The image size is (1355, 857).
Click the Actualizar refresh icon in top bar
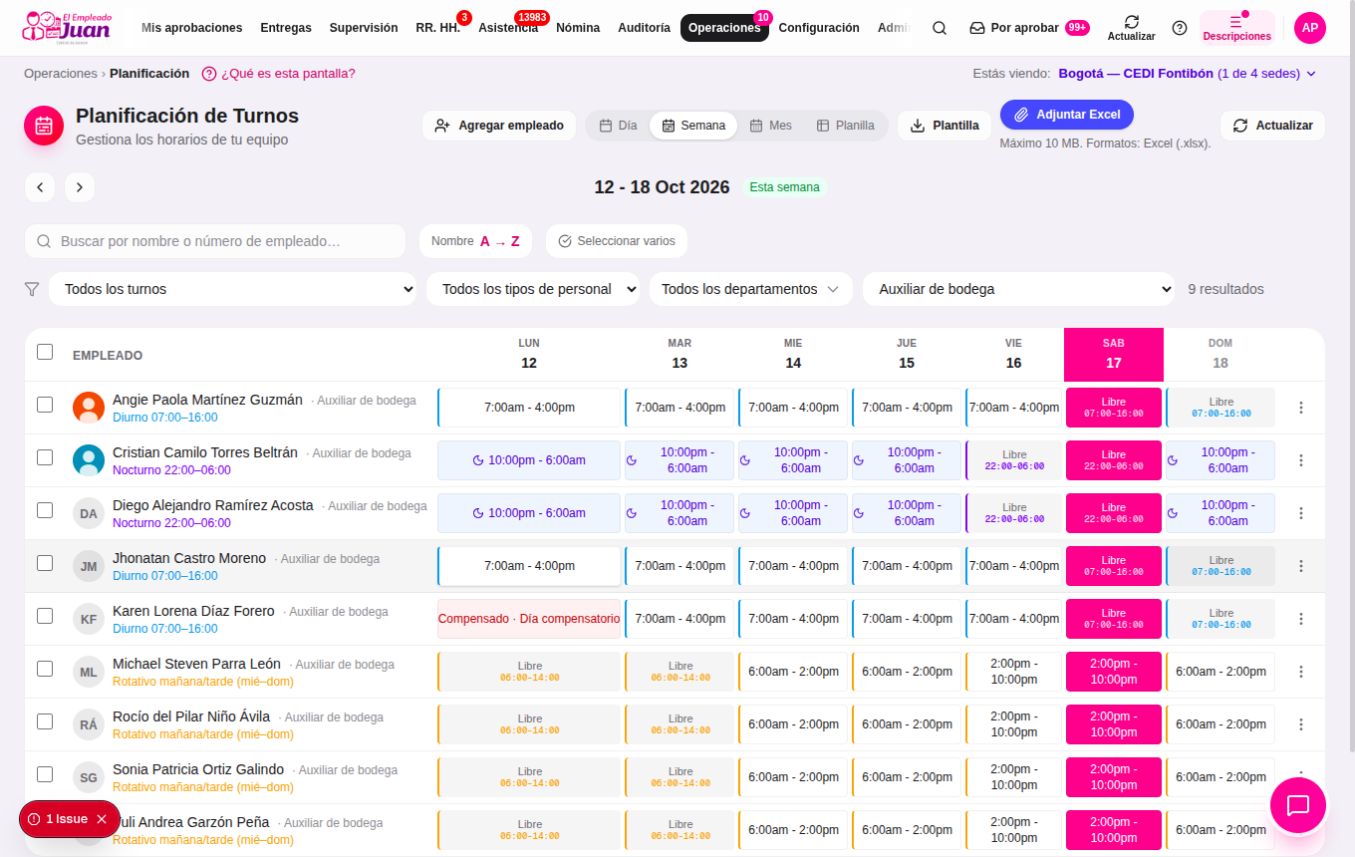click(x=1131, y=28)
